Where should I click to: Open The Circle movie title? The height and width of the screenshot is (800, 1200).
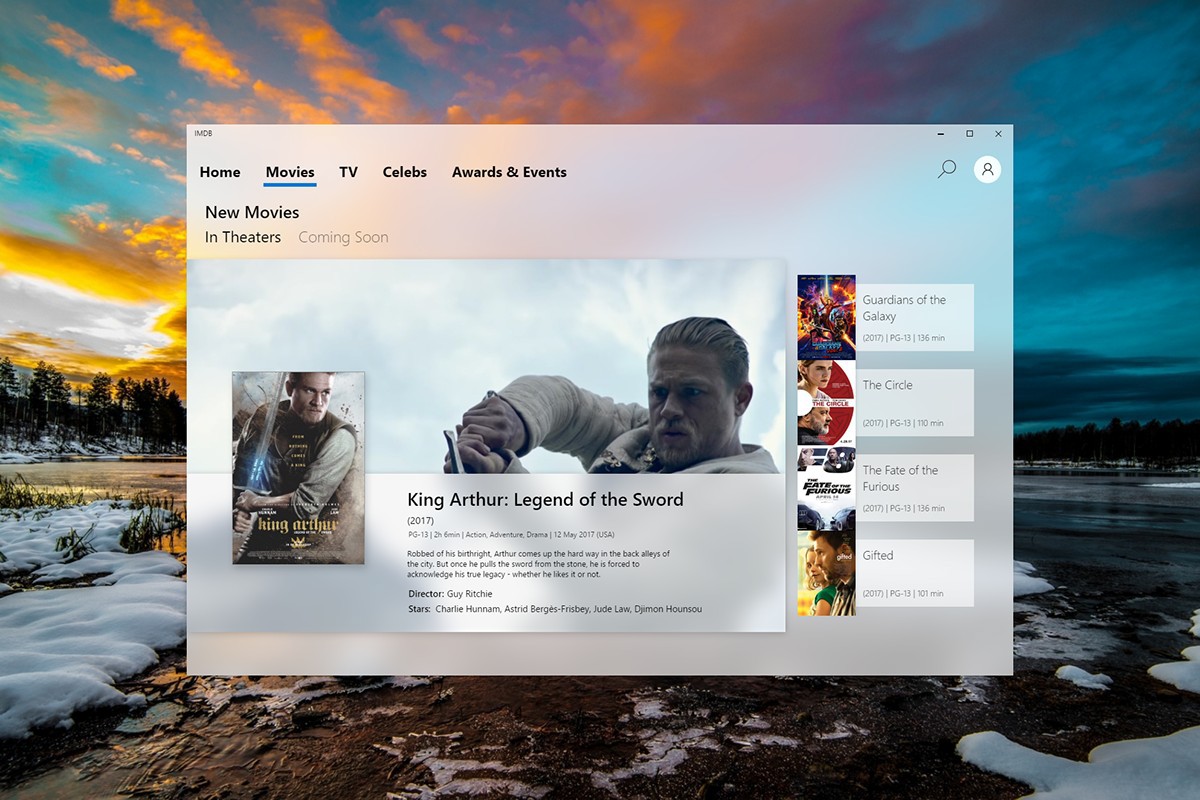(x=888, y=385)
